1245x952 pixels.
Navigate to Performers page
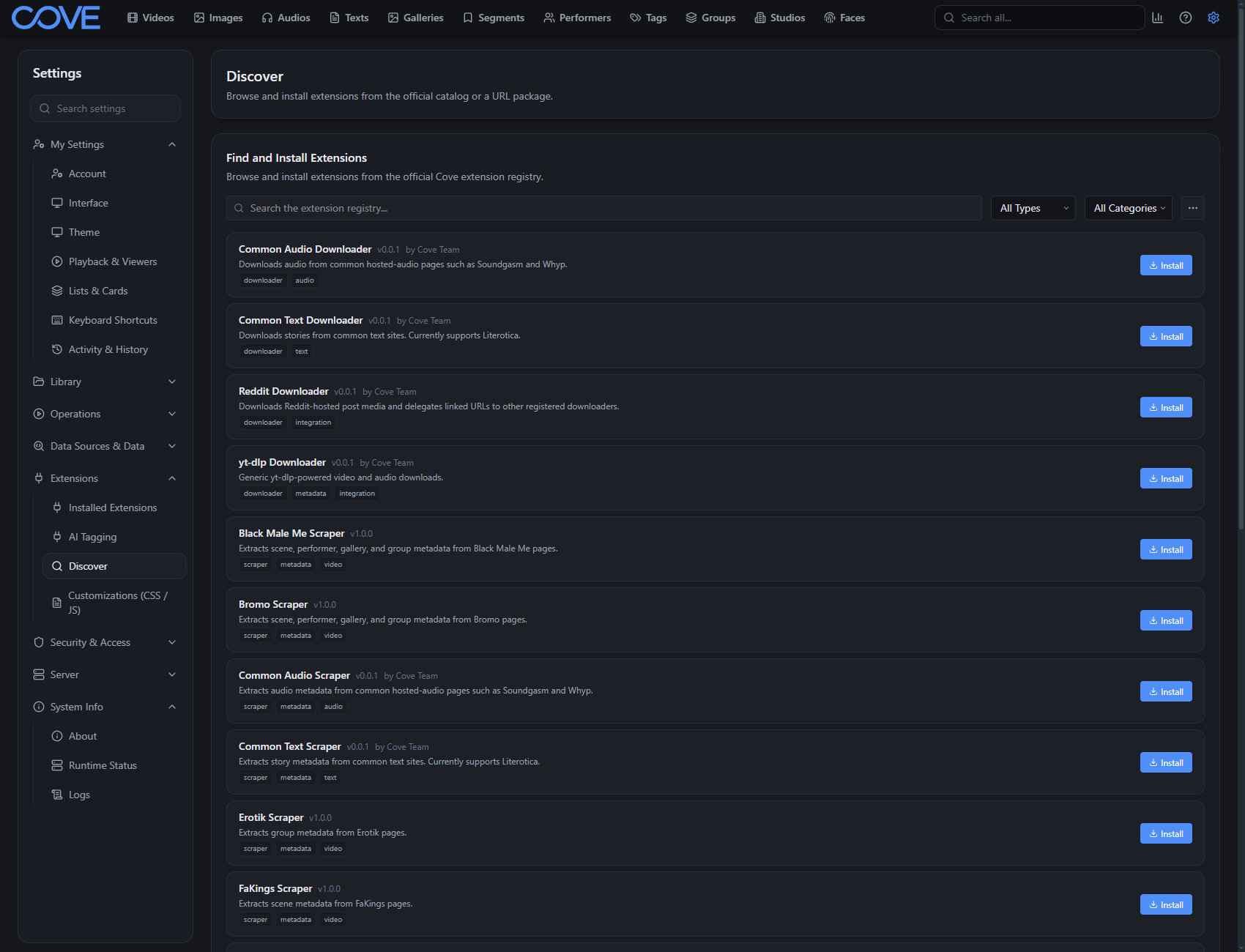[x=577, y=18]
